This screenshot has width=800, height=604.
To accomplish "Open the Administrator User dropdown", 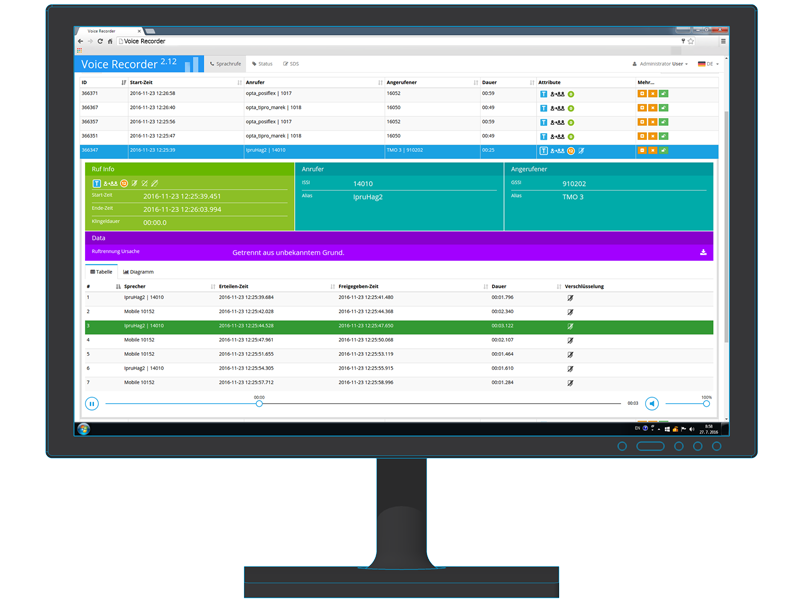I will [661, 64].
